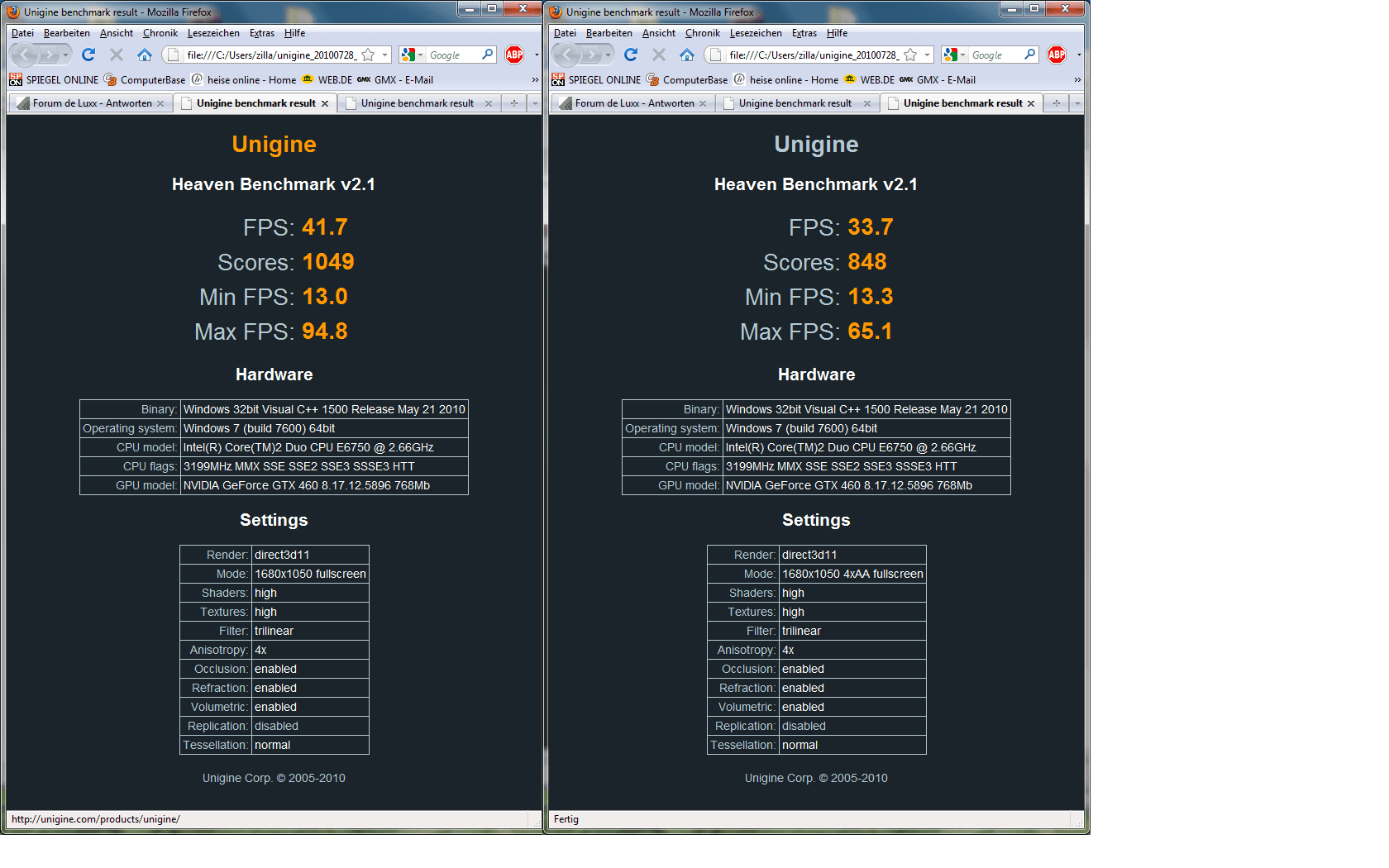This screenshot has width=1389, height=868.
Task: Open list-all-tabs dropdown in right window
Action: tap(1076, 103)
